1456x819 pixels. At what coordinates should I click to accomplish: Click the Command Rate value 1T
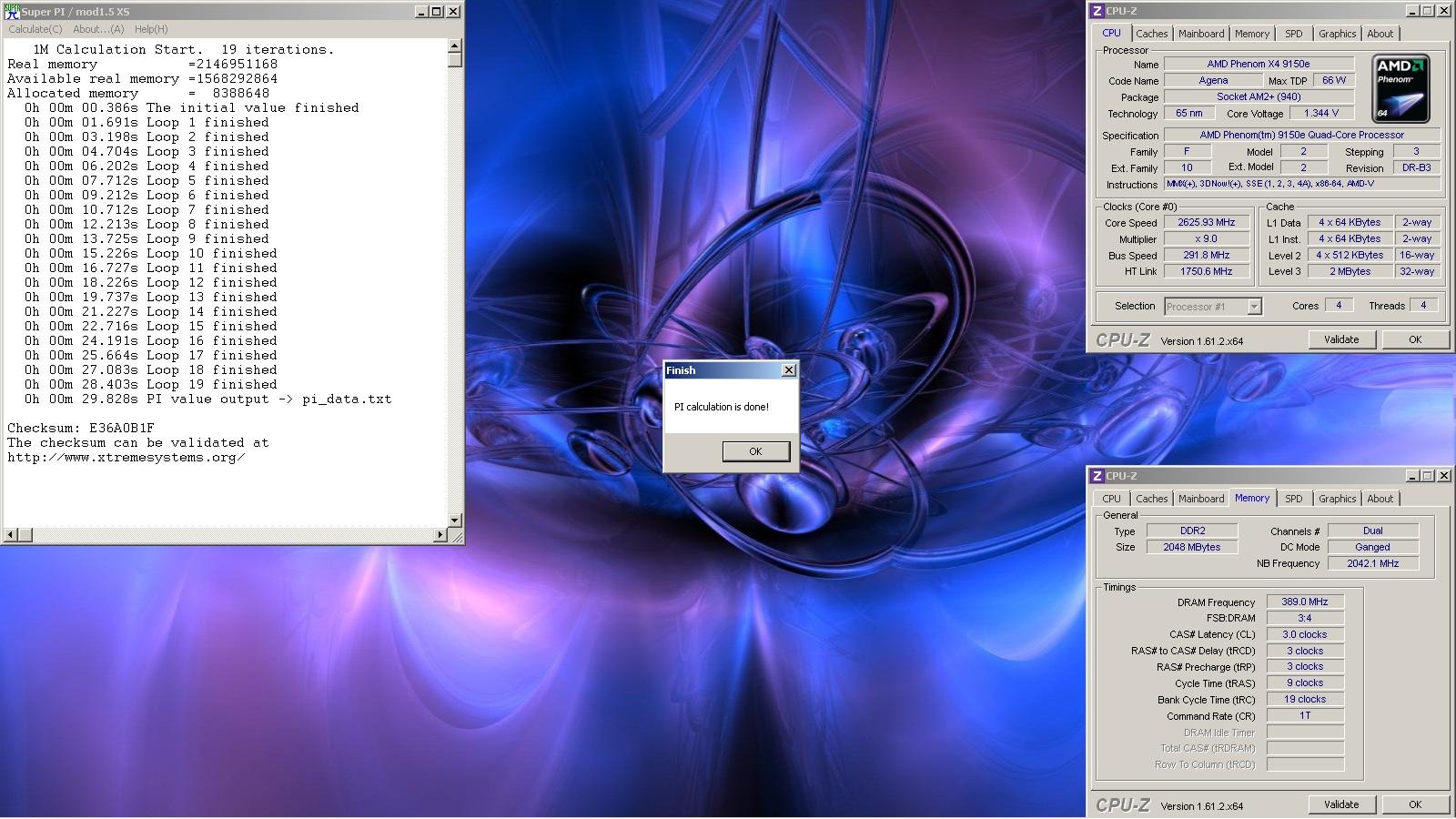pyautogui.click(x=1305, y=715)
